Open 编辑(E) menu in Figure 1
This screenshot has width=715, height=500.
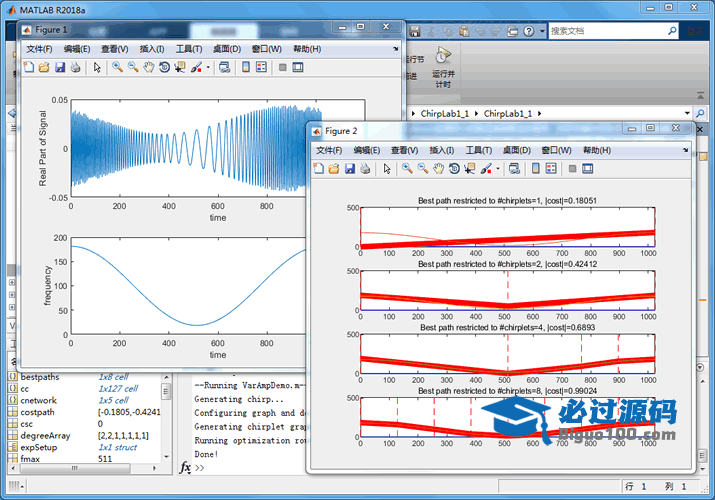[77, 49]
